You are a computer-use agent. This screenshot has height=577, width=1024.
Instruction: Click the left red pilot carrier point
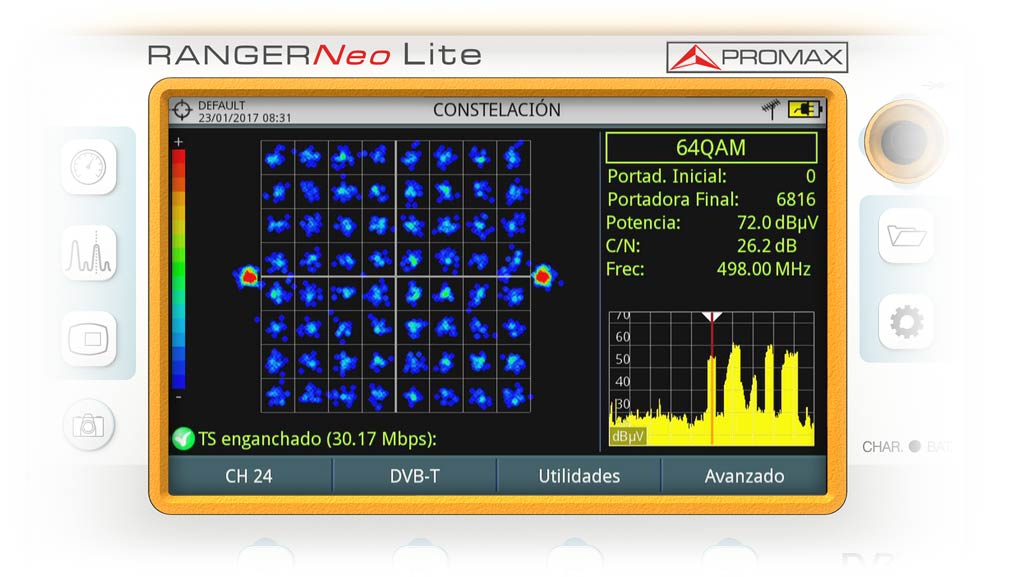[248, 276]
